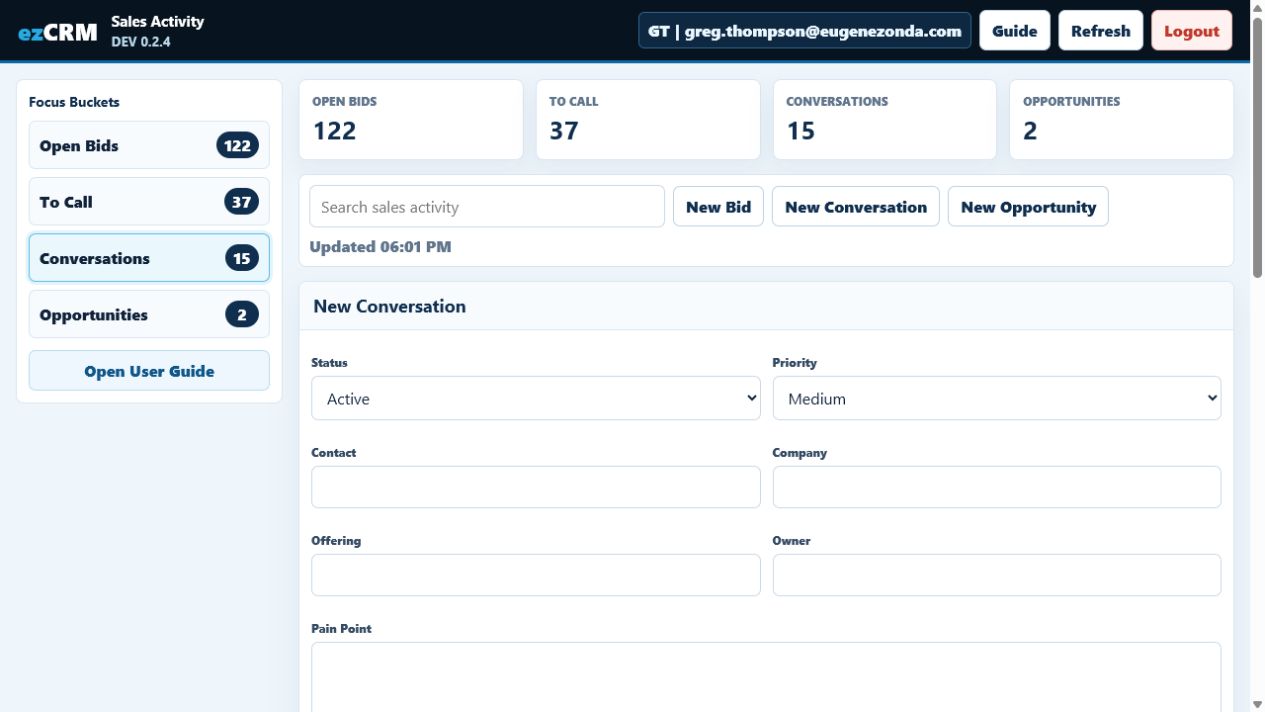Click into the Offering input field
The image size is (1265, 712).
[536, 575]
